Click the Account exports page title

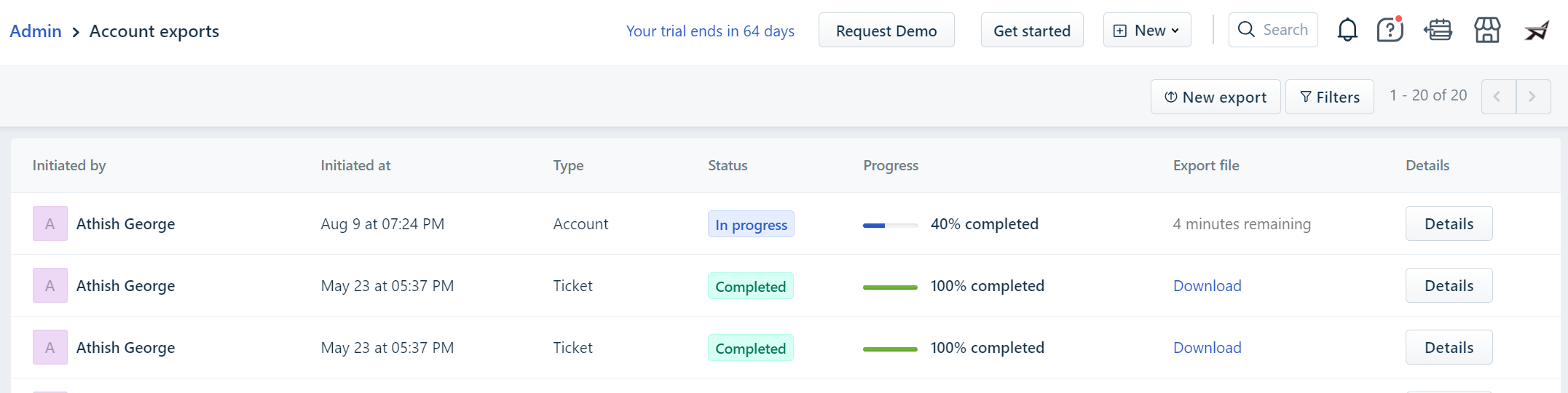(x=154, y=31)
